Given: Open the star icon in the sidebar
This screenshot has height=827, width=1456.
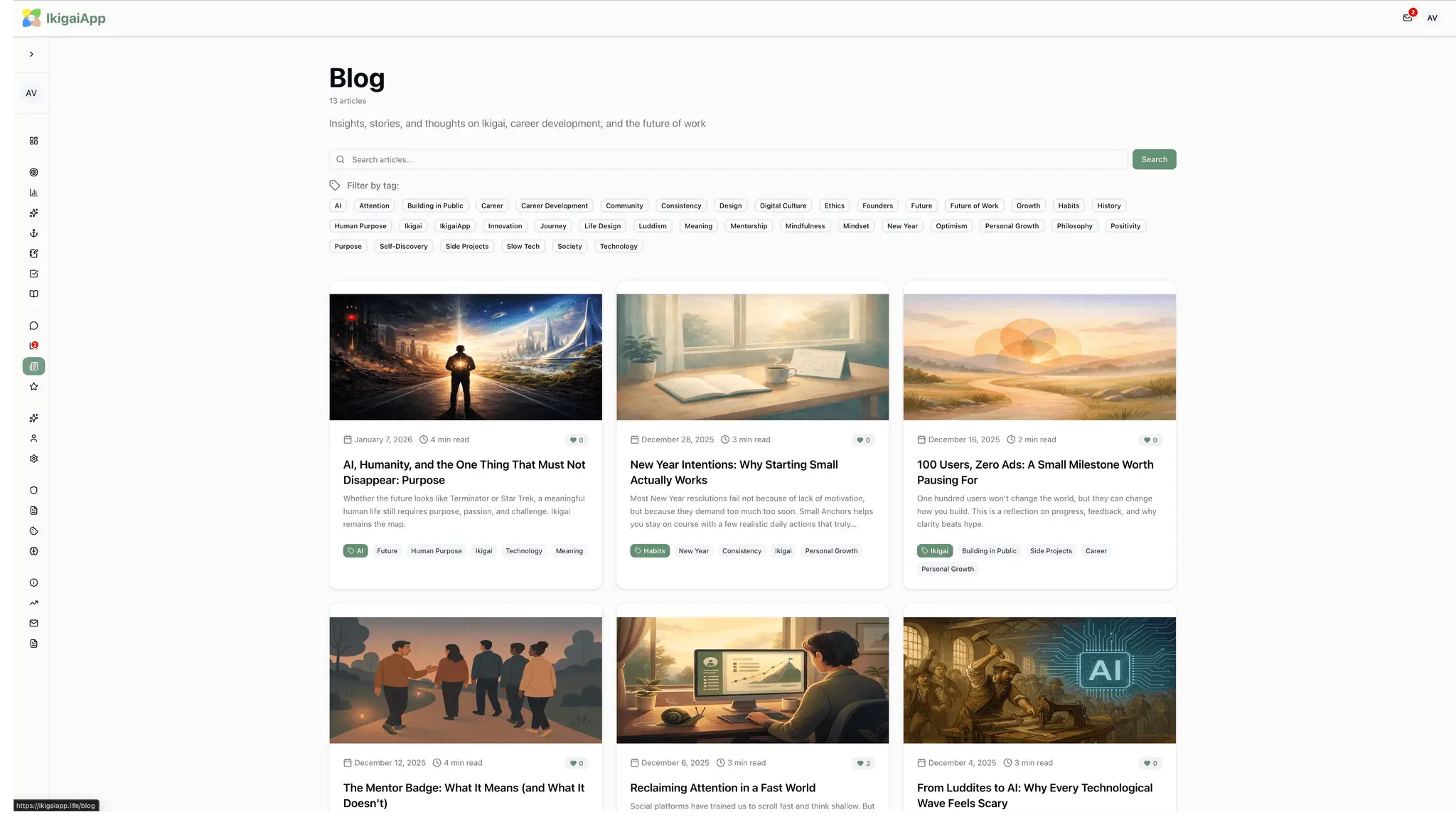Looking at the screenshot, I should click(33, 387).
